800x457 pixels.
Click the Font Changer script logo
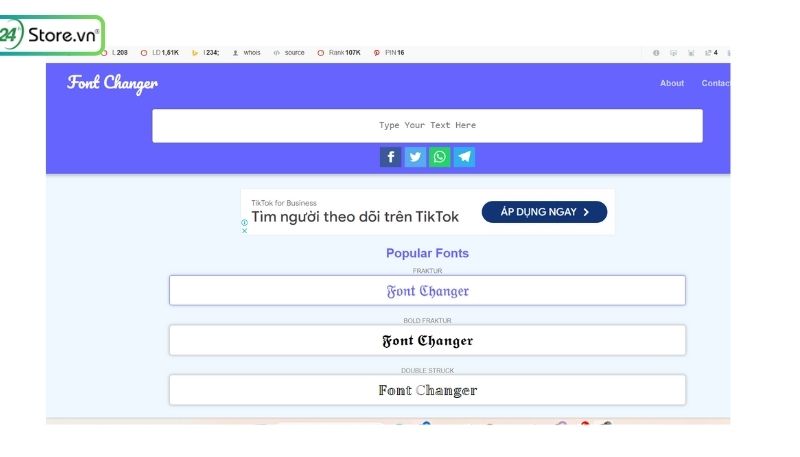[x=112, y=83]
